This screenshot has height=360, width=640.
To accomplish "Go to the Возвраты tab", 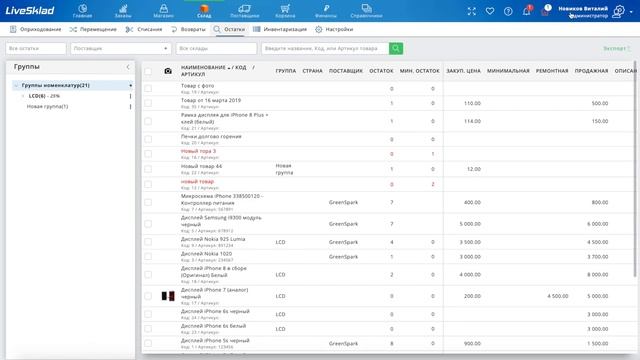I will point(188,29).
